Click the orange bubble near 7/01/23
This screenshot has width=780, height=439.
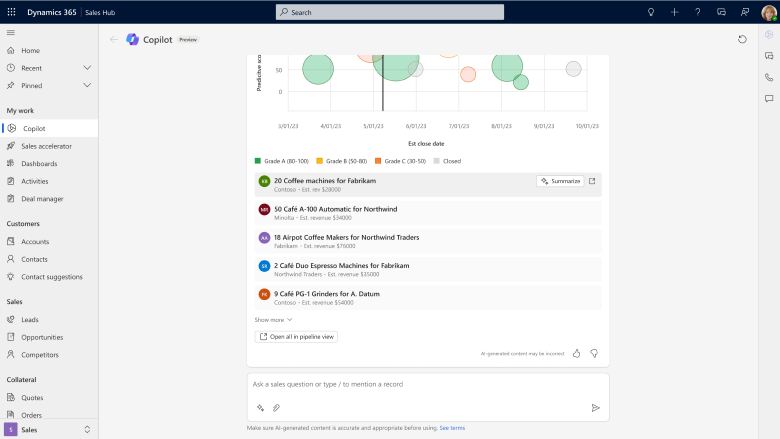coord(468,75)
